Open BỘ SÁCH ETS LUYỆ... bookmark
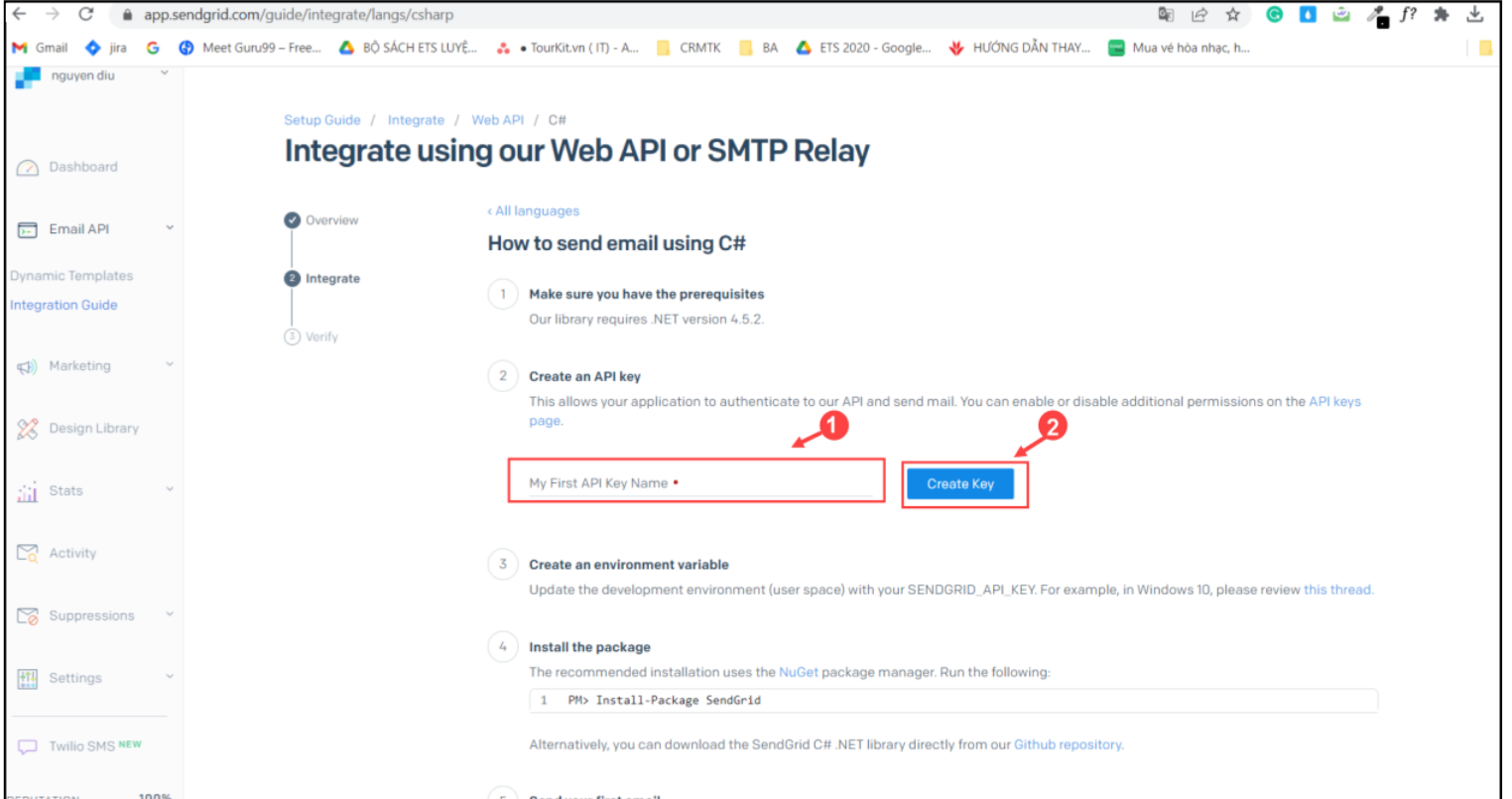This screenshot has height=799, width=1512. tap(407, 48)
